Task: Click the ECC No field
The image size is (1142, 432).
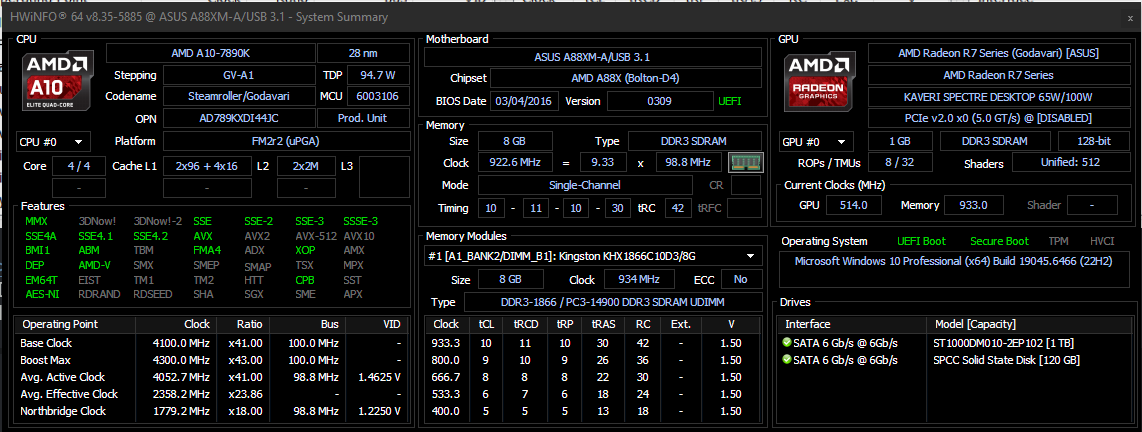Action: 741,279
